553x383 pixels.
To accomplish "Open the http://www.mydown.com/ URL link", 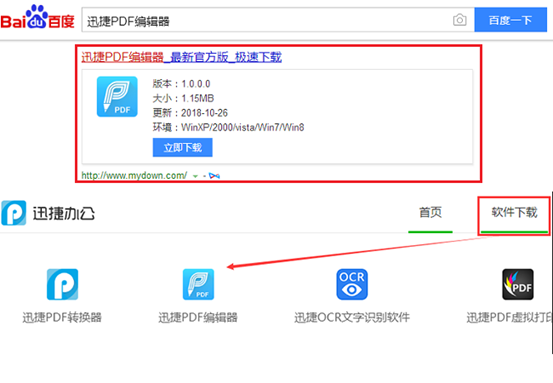I will pos(134,175).
